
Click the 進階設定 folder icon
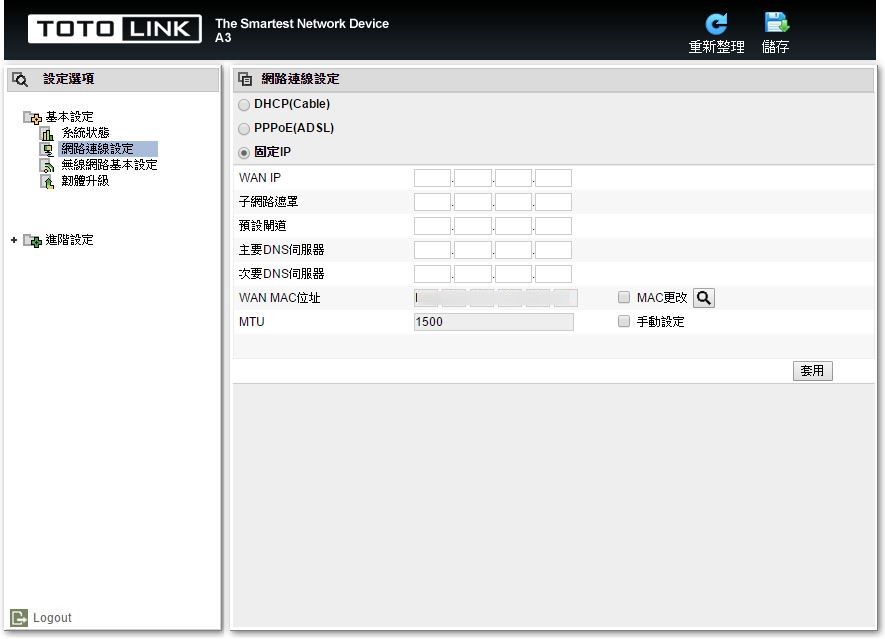pyautogui.click(x=33, y=241)
